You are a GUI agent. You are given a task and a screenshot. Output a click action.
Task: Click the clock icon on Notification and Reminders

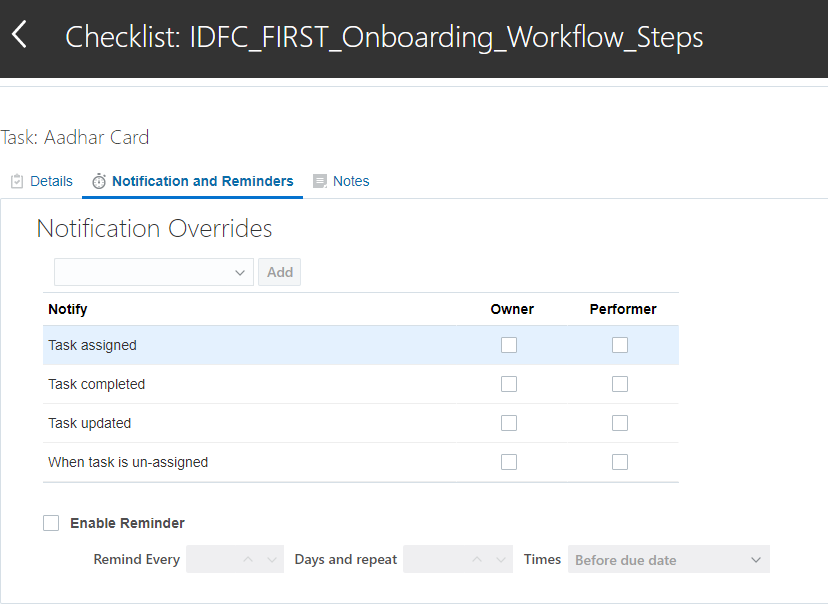point(99,181)
